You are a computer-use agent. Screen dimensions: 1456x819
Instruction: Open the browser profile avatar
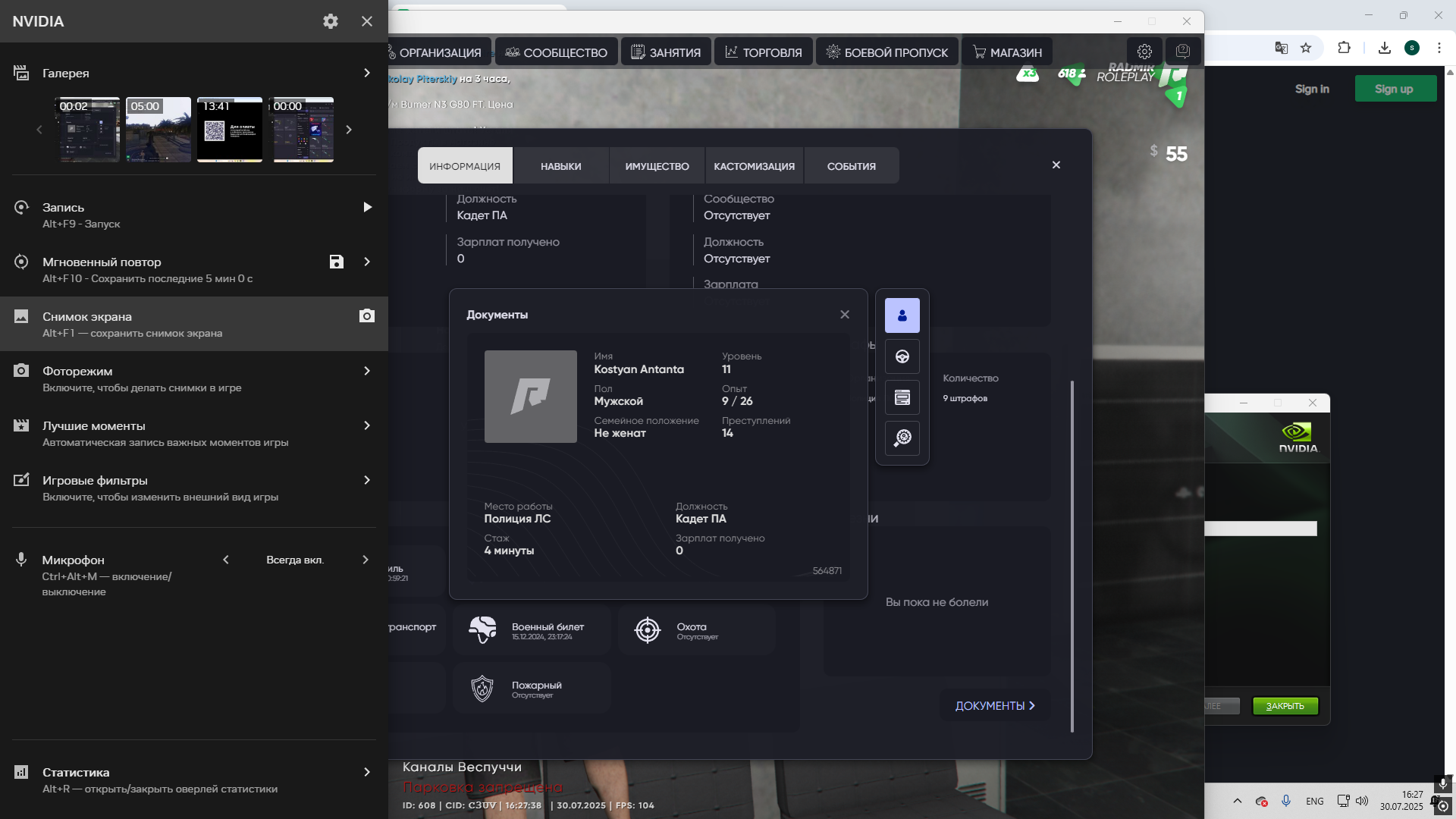[x=1412, y=48]
